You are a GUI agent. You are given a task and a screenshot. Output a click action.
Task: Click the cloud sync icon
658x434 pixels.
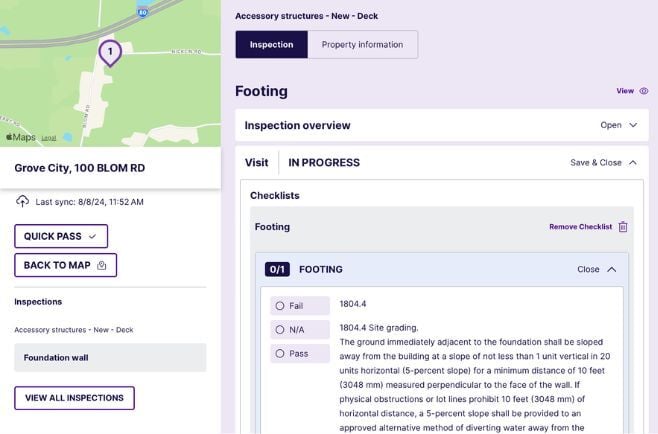coord(23,201)
